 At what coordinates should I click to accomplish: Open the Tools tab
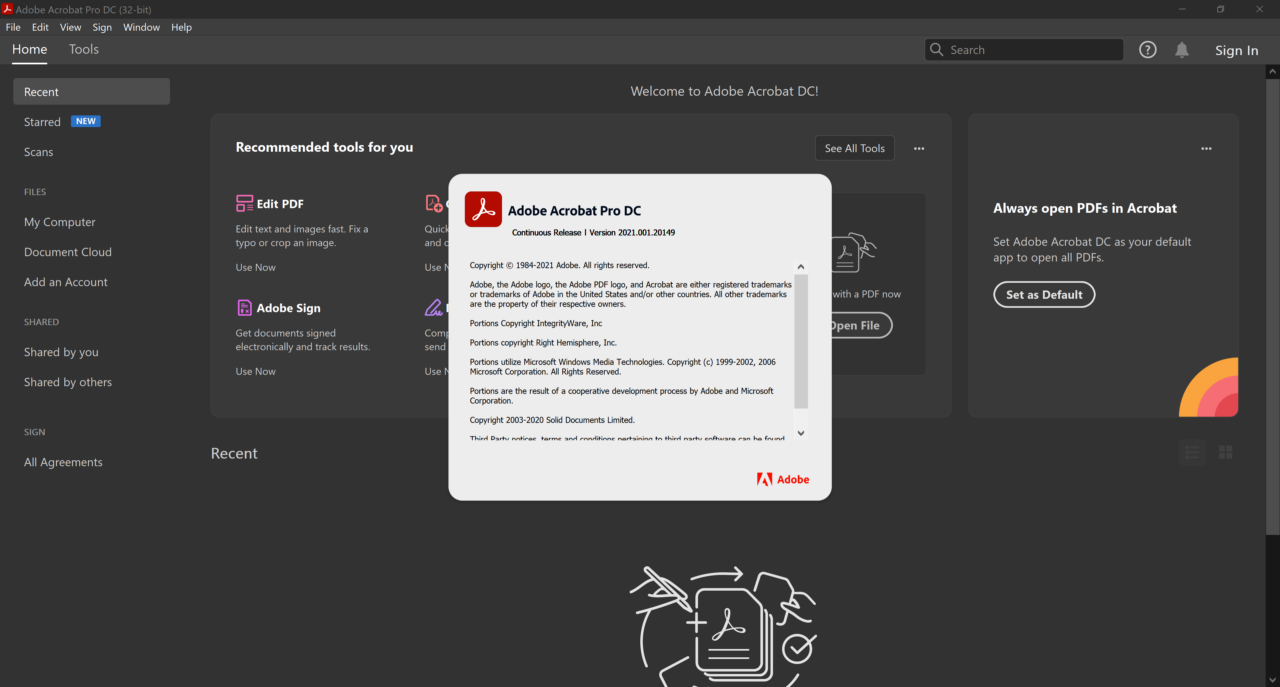[x=84, y=49]
